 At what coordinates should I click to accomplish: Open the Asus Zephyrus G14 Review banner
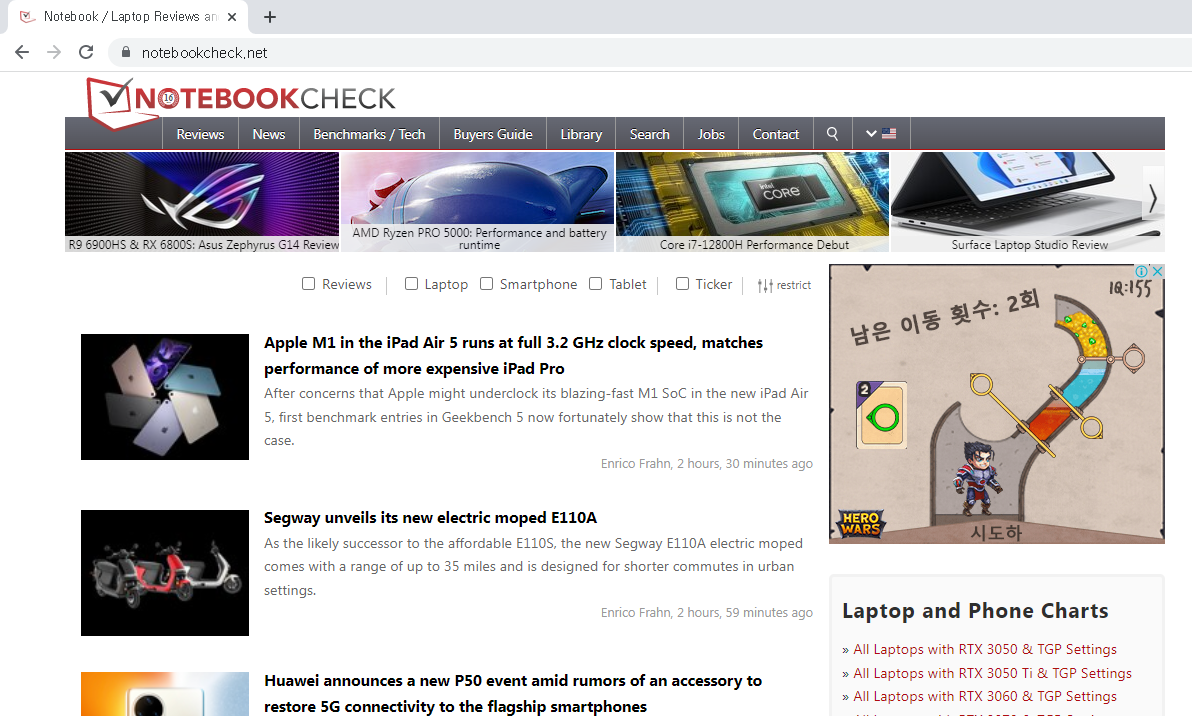202,201
